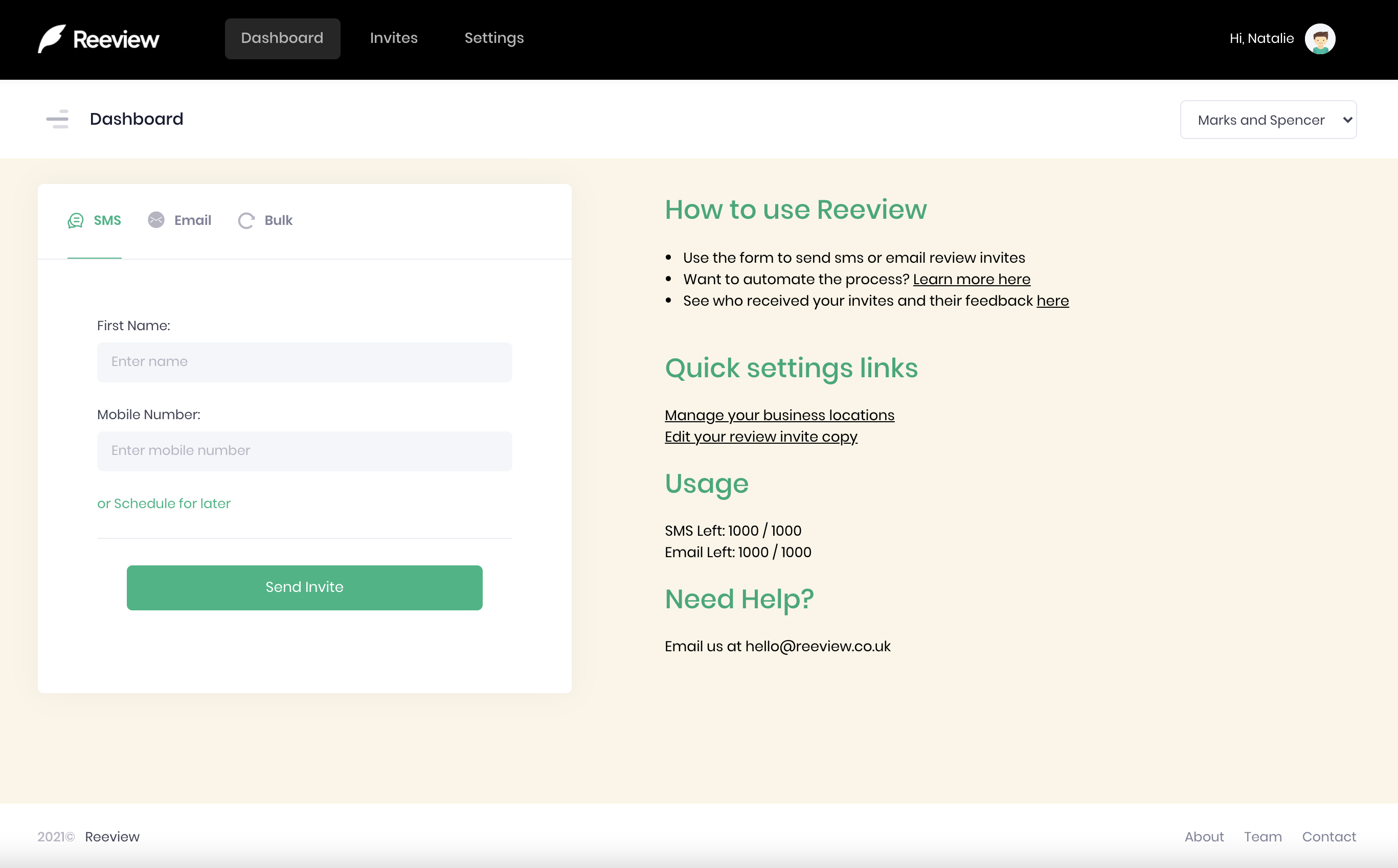Image resolution: width=1398 pixels, height=868 pixels.
Task: Focus the First Name input field
Action: [304, 362]
